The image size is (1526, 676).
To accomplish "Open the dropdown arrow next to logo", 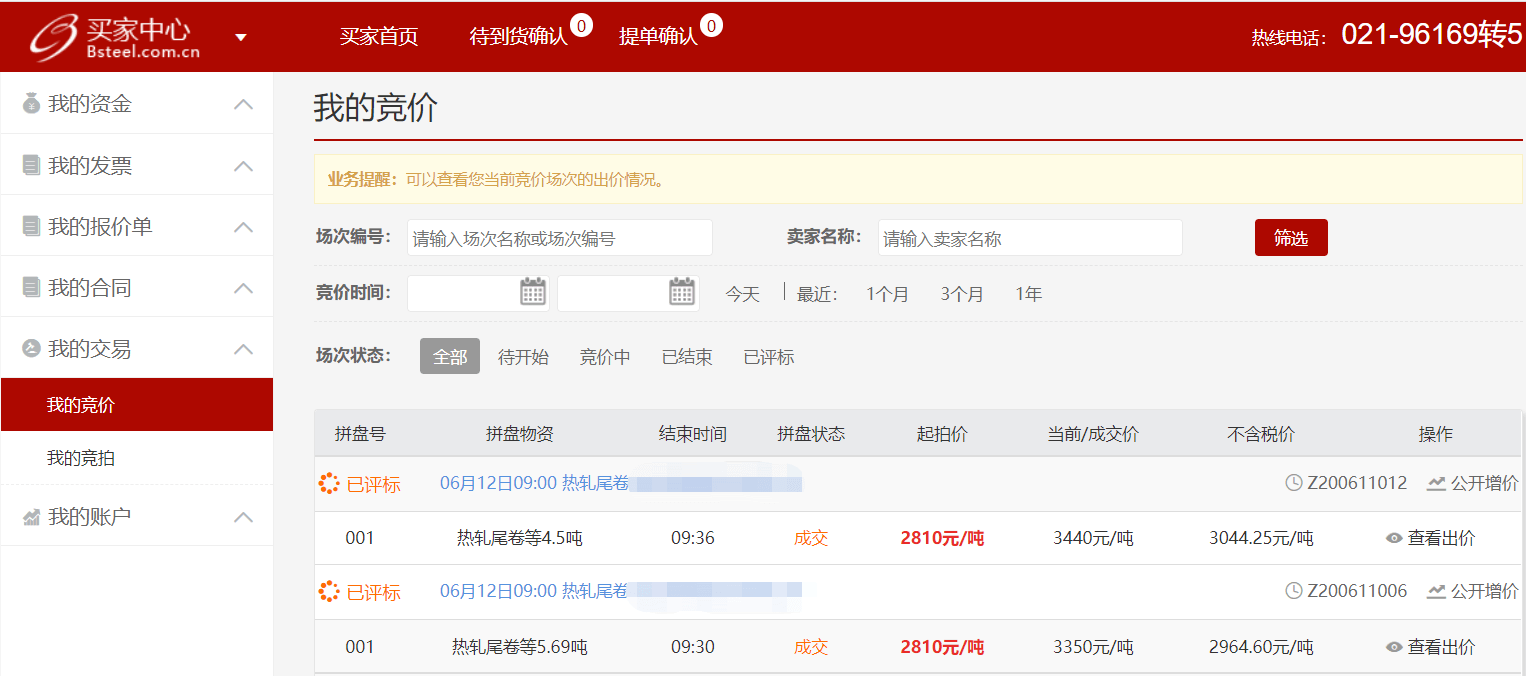I will pos(240,38).
